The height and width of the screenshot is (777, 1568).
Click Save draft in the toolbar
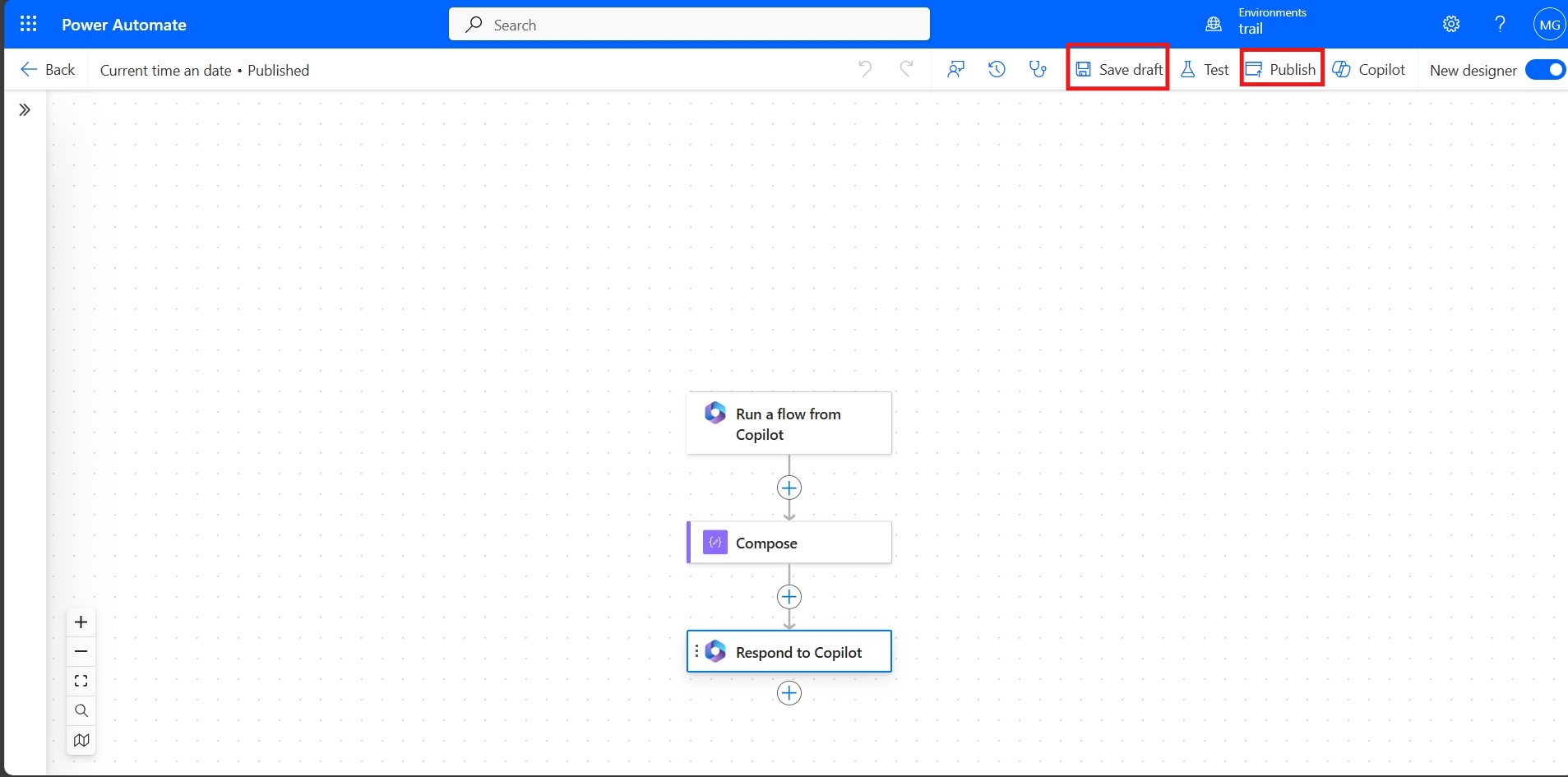click(x=1118, y=70)
